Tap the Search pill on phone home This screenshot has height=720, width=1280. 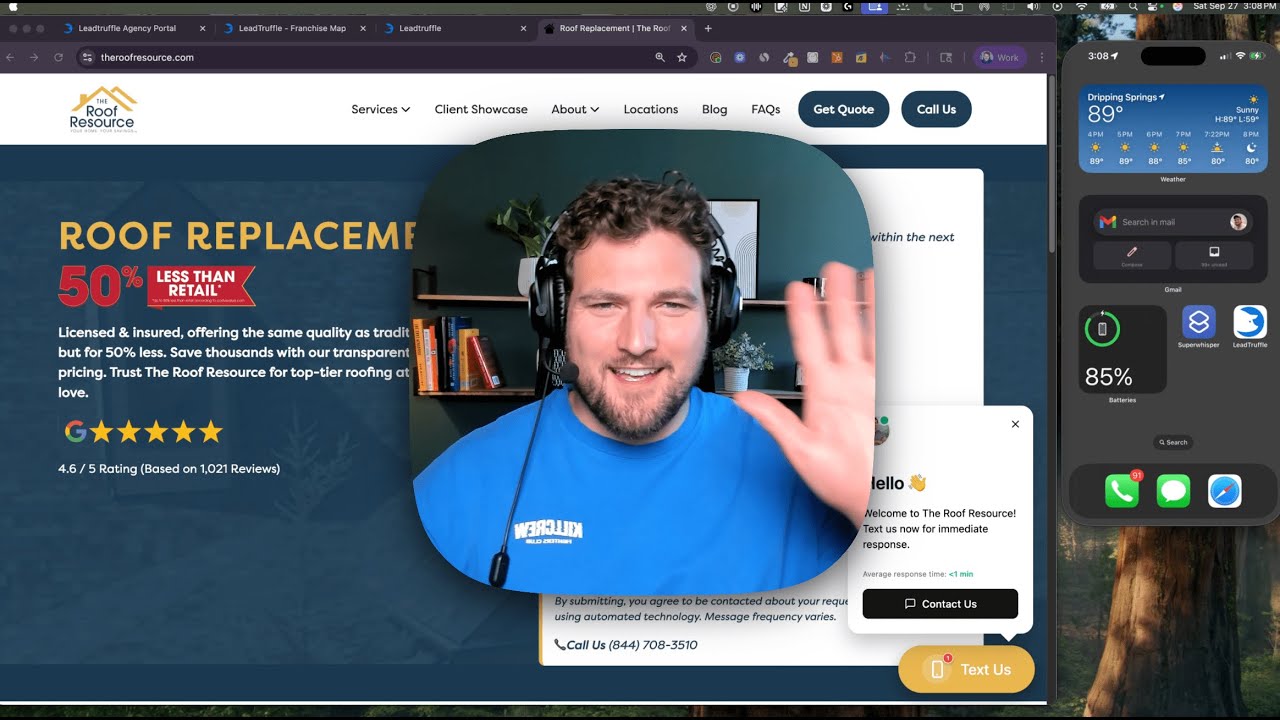click(x=1173, y=442)
